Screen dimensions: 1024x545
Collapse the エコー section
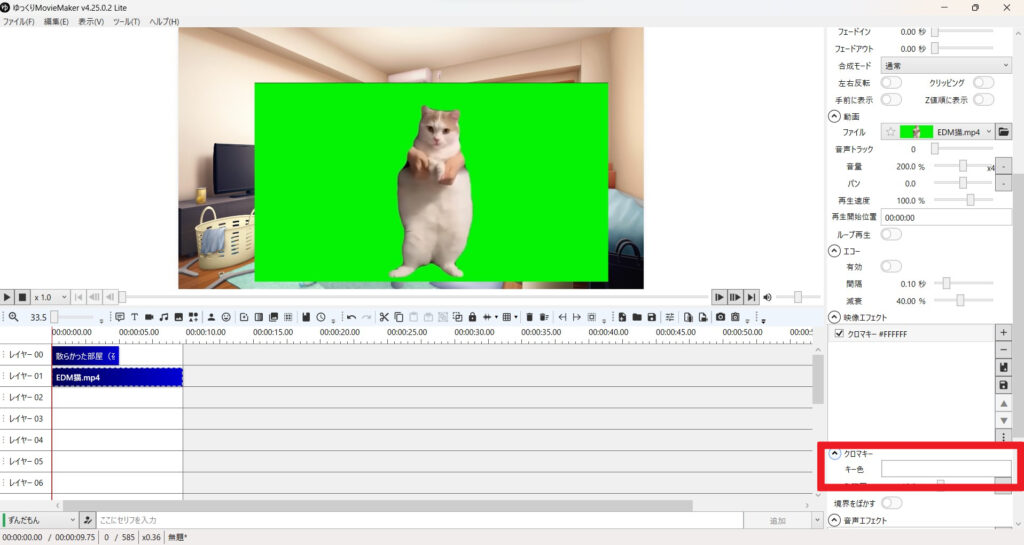coord(834,251)
